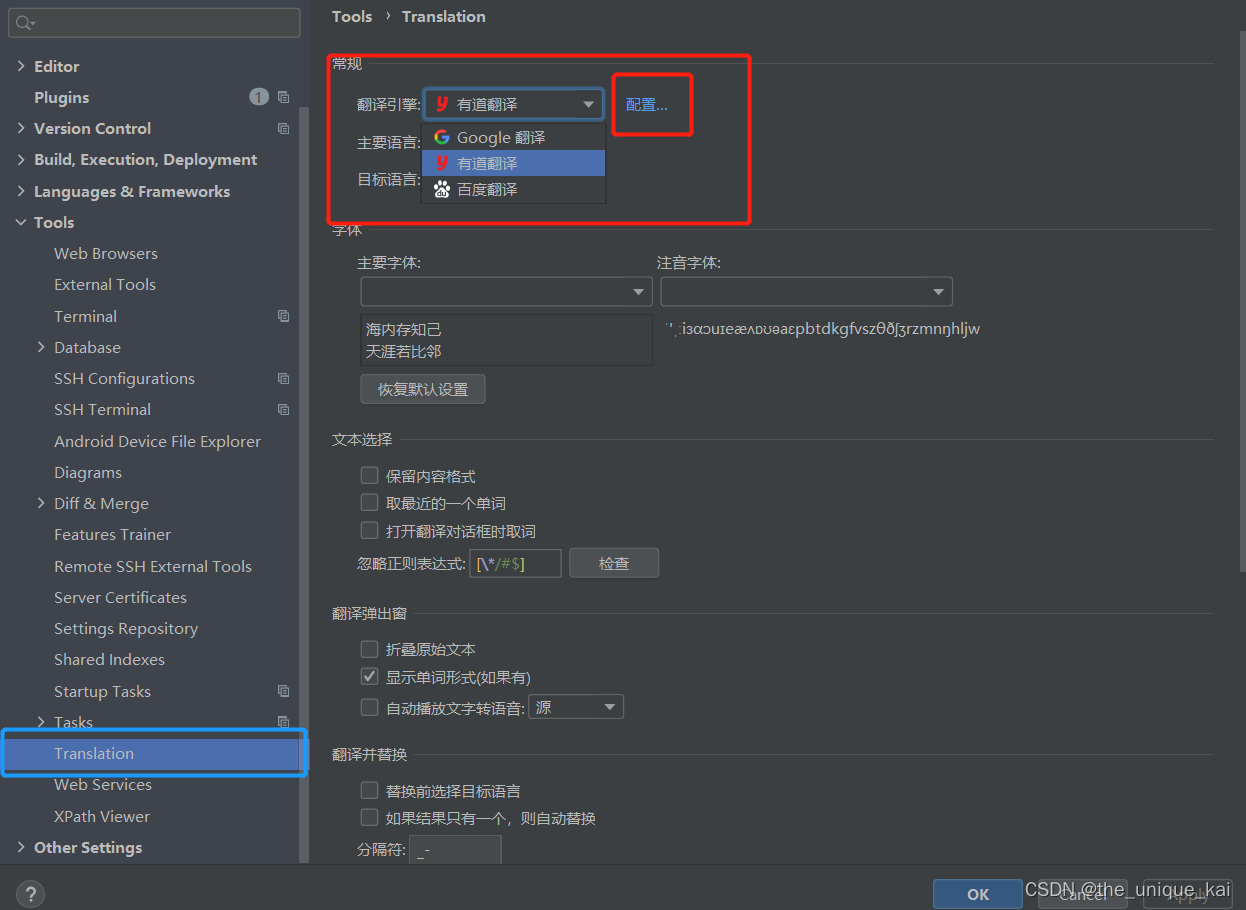Click the project-level icon beside Terminal
Image resolution: width=1246 pixels, height=910 pixels.
tap(284, 316)
